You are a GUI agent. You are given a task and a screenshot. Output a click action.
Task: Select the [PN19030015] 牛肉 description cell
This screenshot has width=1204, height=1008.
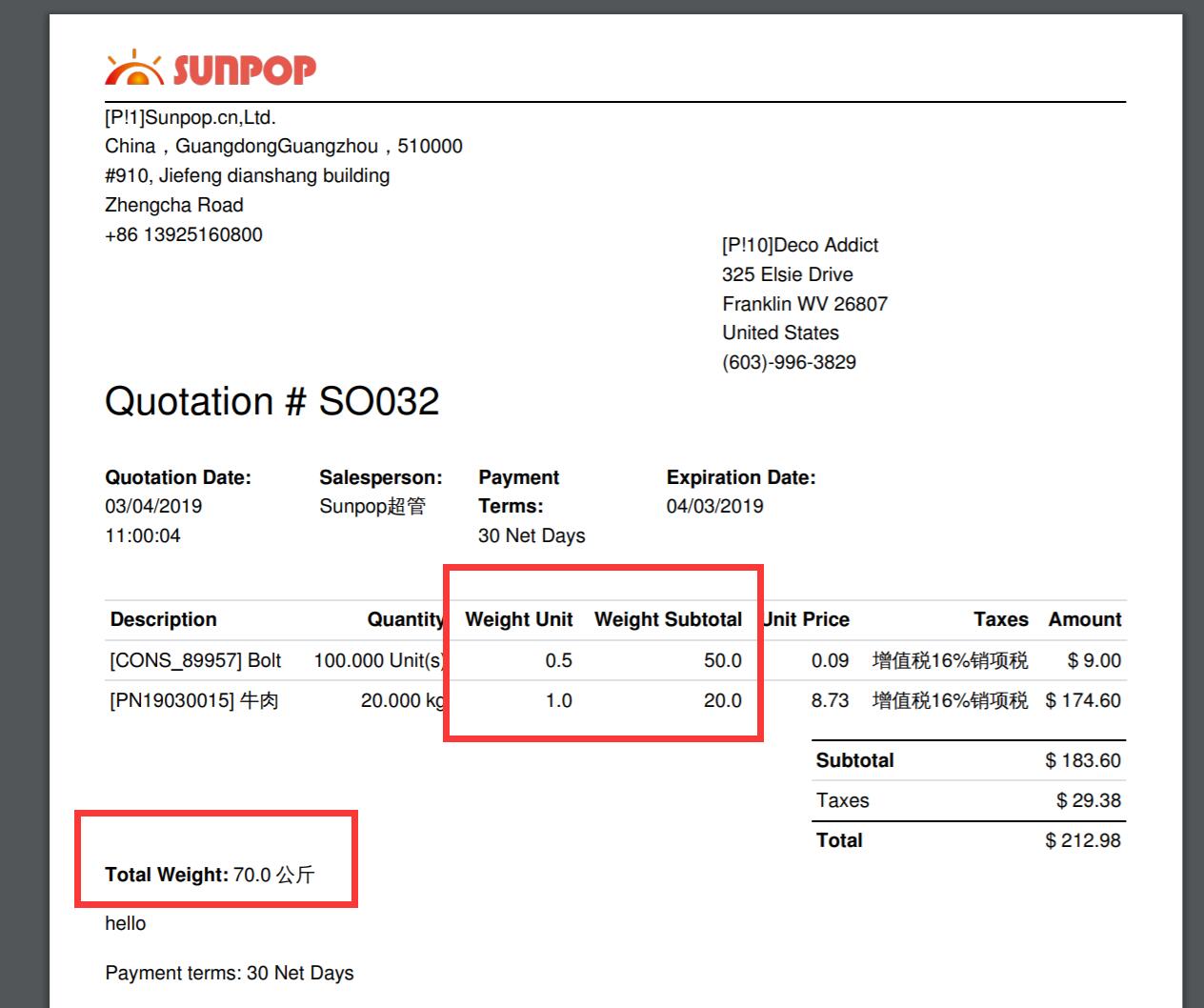coord(194,700)
